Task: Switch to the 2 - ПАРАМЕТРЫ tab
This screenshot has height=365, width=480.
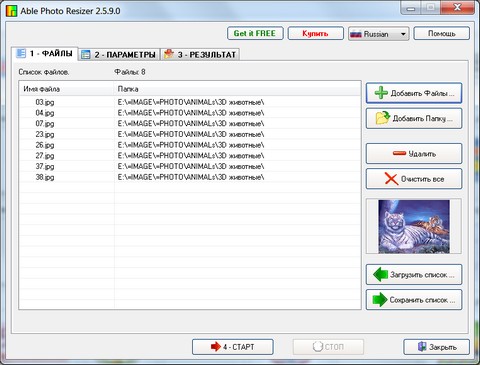Action: [x=119, y=55]
